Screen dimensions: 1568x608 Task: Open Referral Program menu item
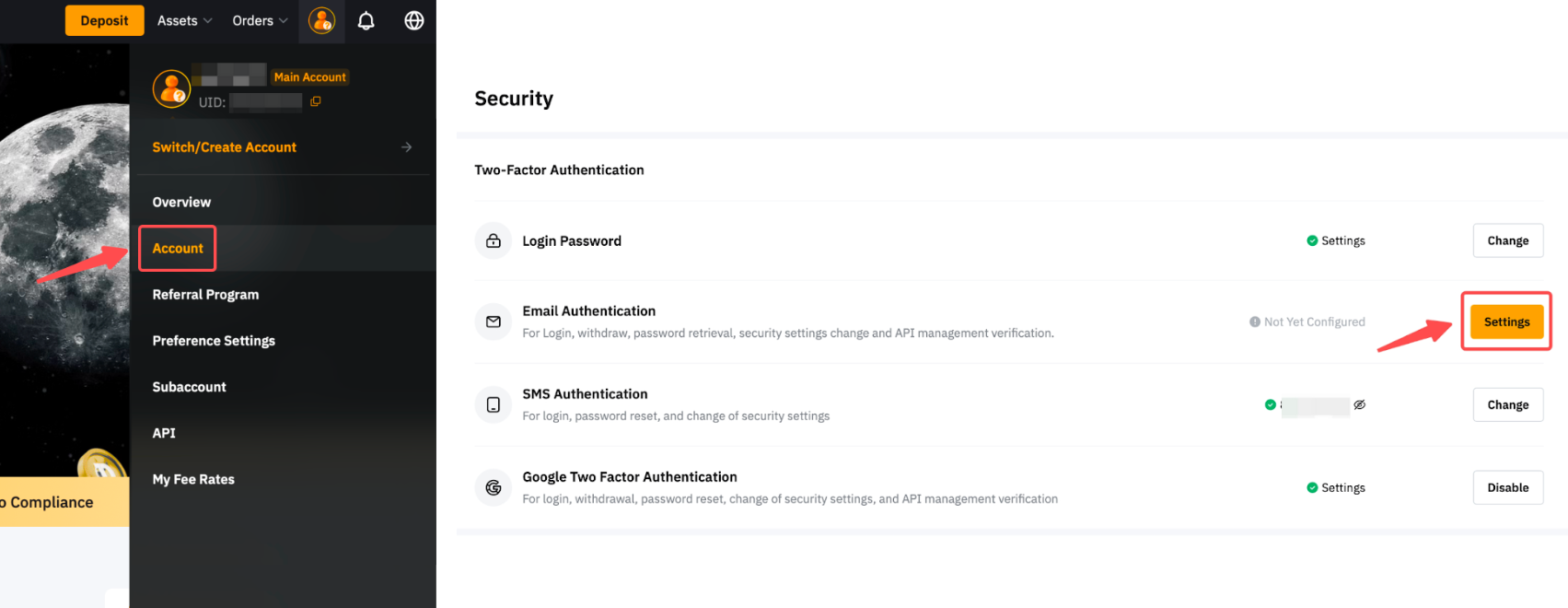(205, 295)
